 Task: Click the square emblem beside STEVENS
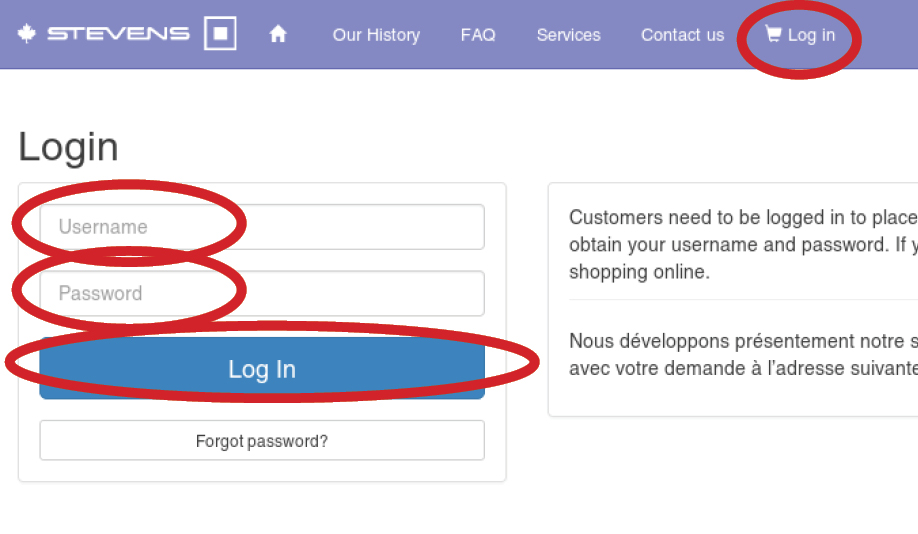pos(220,33)
